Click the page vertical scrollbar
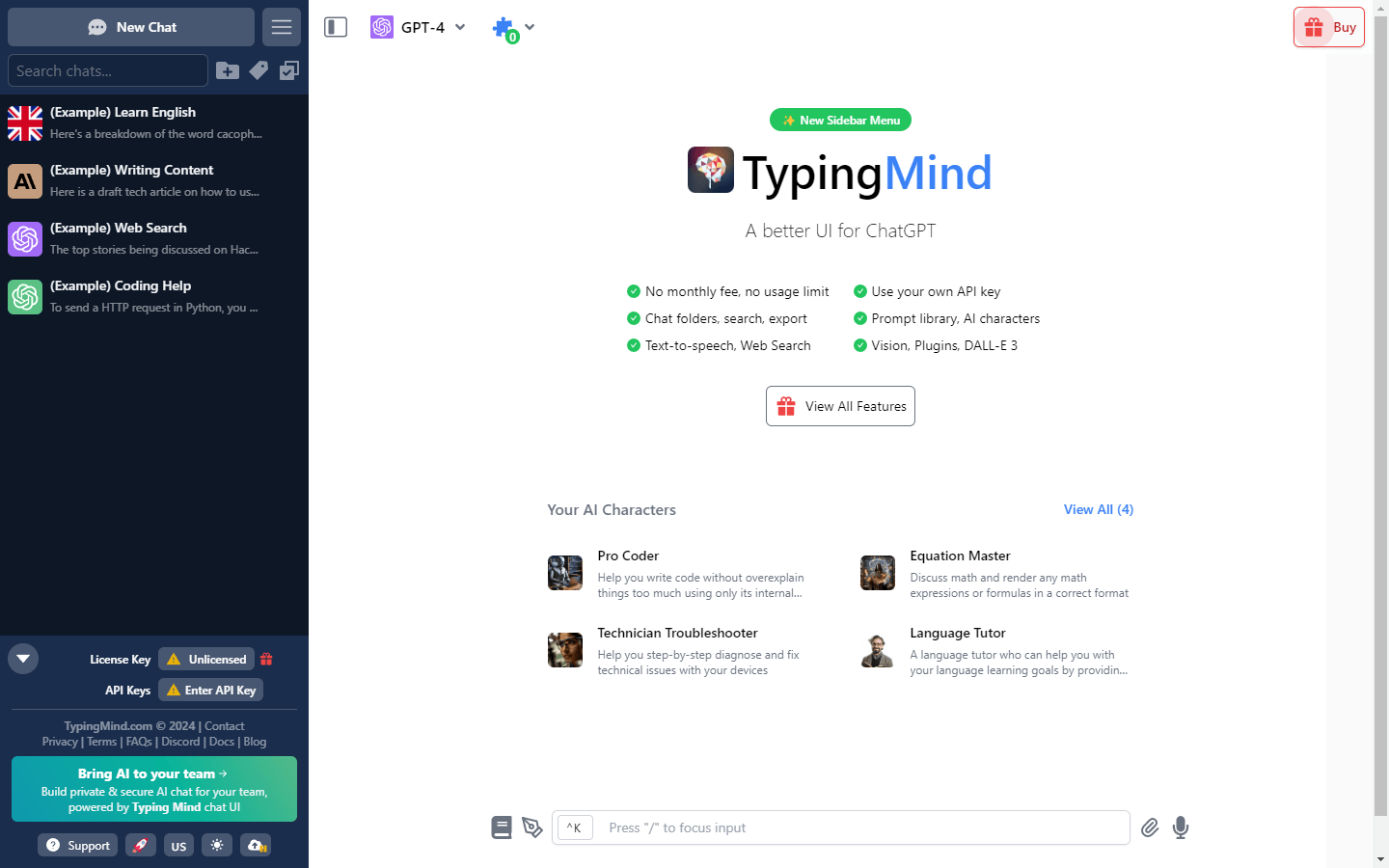The width and height of the screenshot is (1389, 868). pyautogui.click(x=1380, y=415)
